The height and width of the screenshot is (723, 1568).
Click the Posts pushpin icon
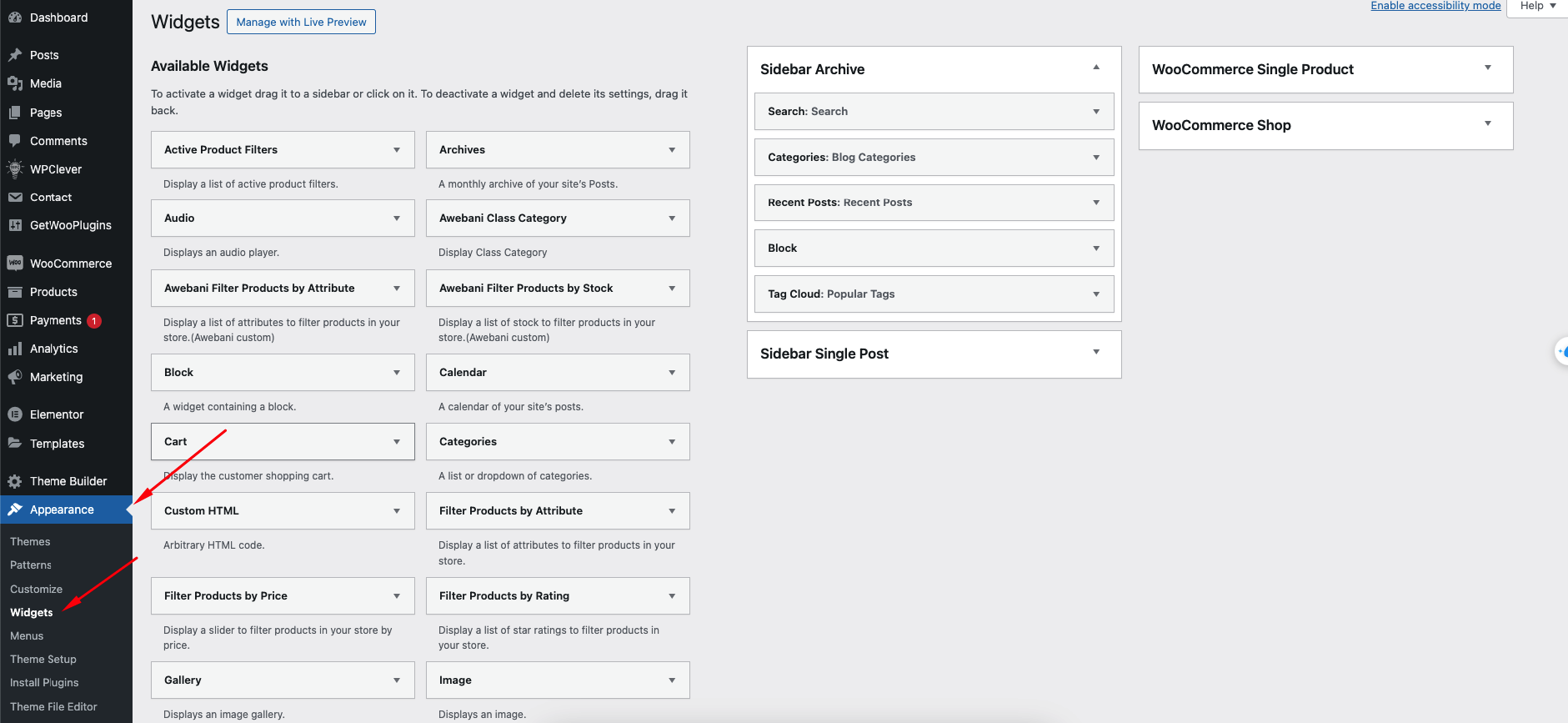point(15,55)
